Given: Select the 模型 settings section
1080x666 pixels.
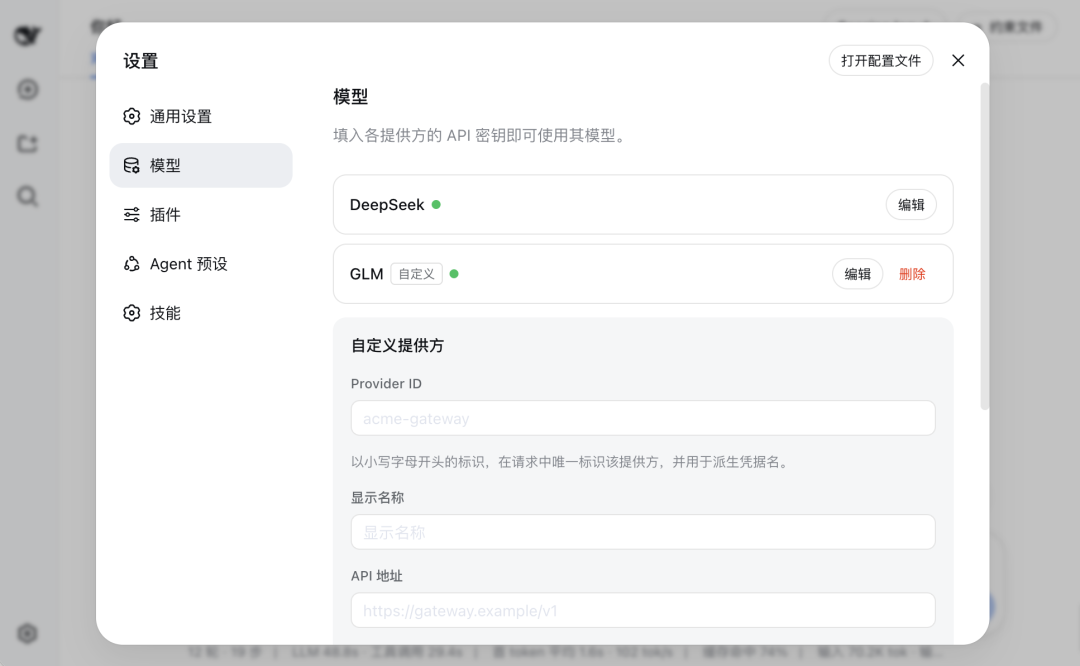Looking at the screenshot, I should [x=200, y=165].
